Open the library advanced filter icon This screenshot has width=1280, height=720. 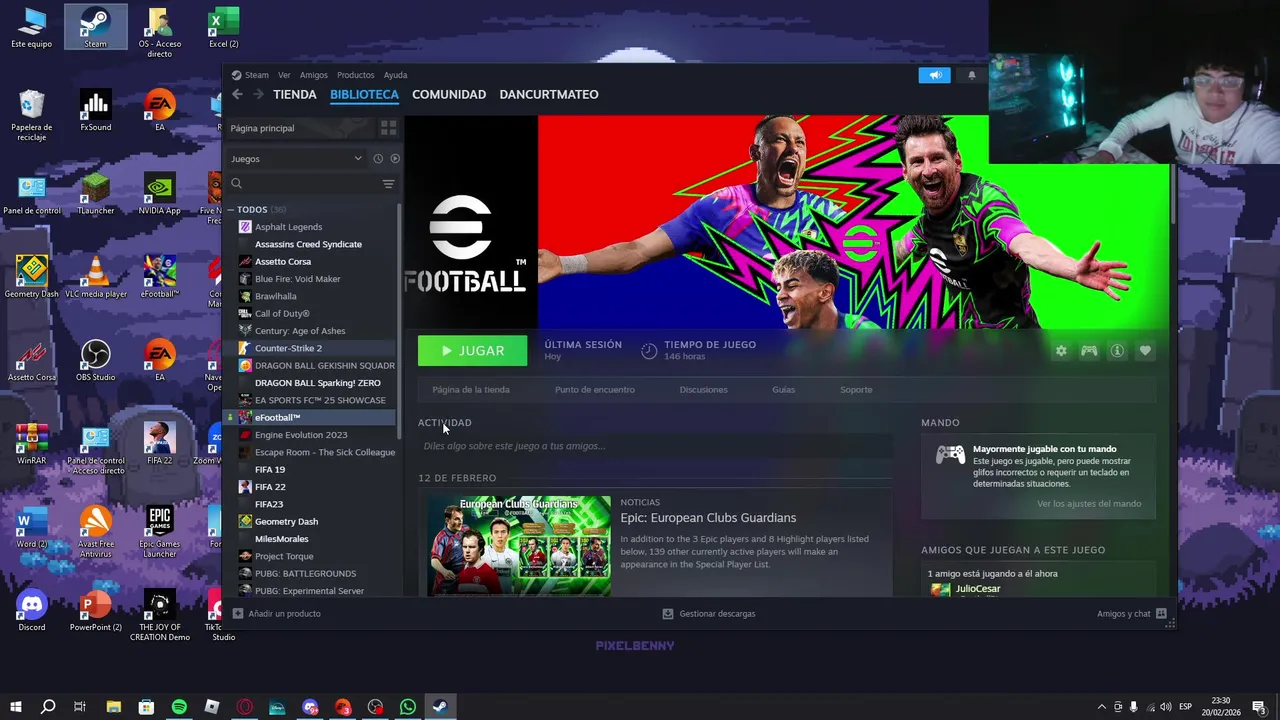[388, 184]
